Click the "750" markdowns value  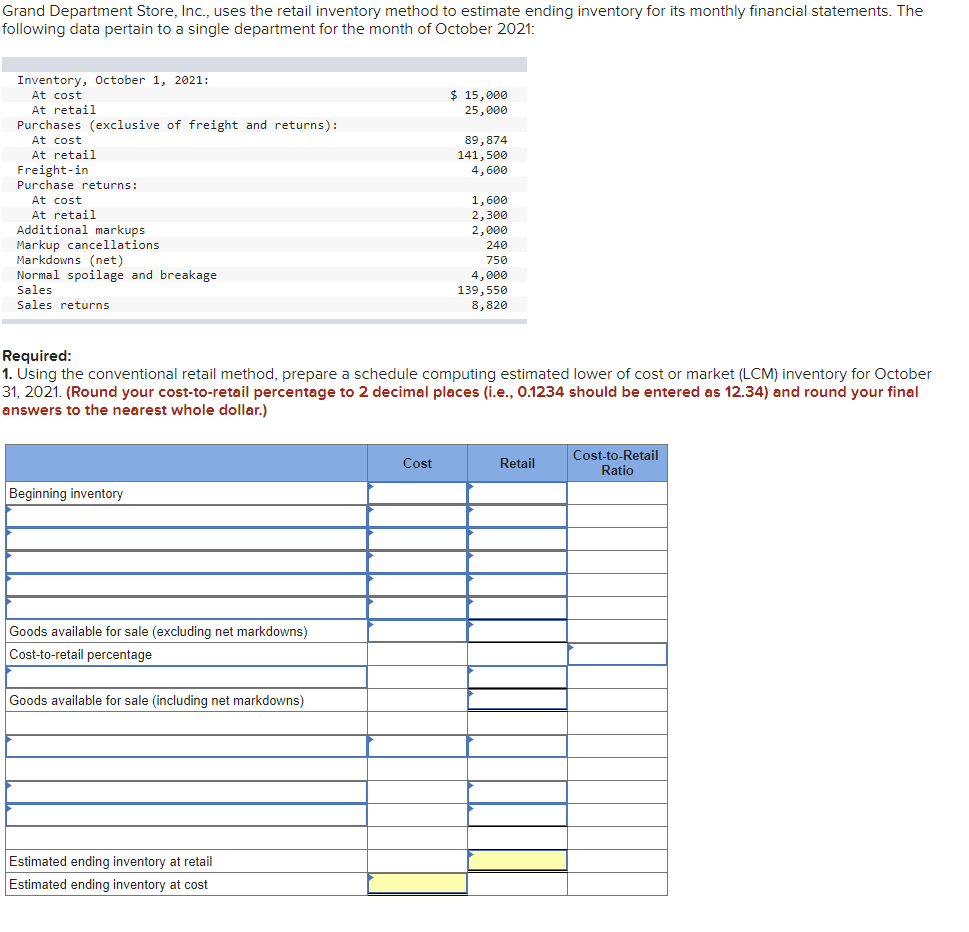(497, 260)
